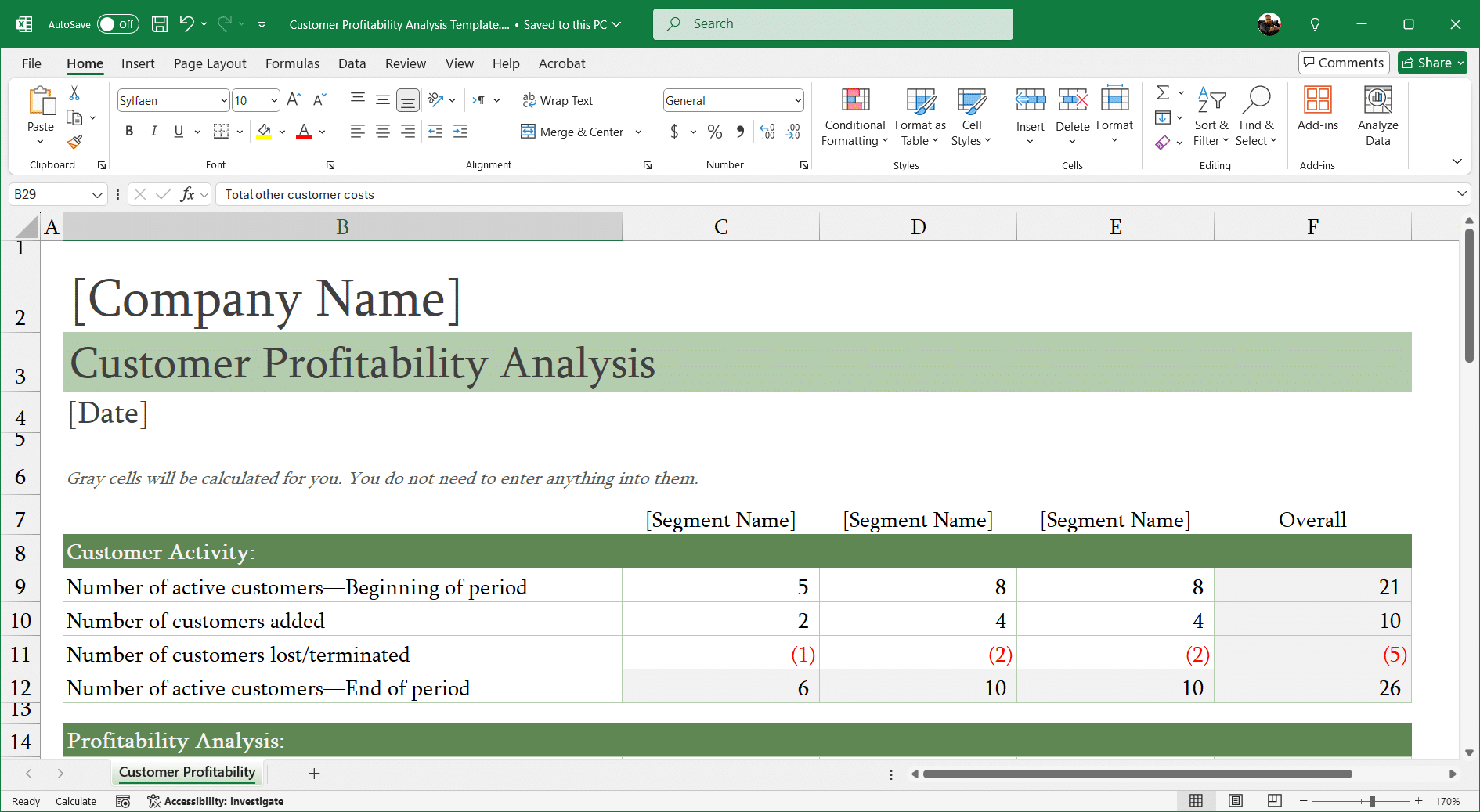Select the Format as Table tool
Viewport: 1480px width, 812px height.
point(919,117)
